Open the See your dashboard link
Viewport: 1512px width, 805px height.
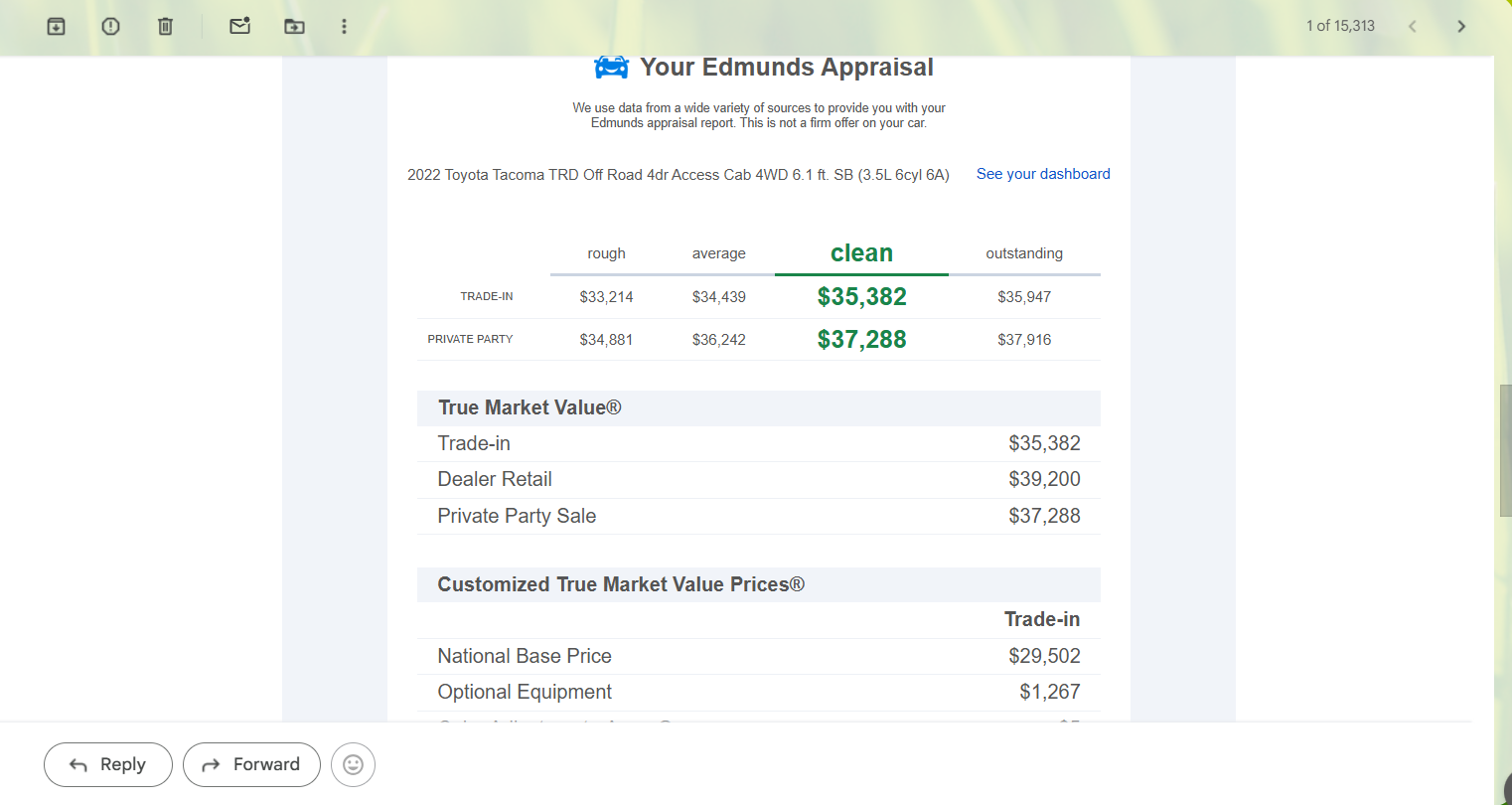tap(1043, 174)
